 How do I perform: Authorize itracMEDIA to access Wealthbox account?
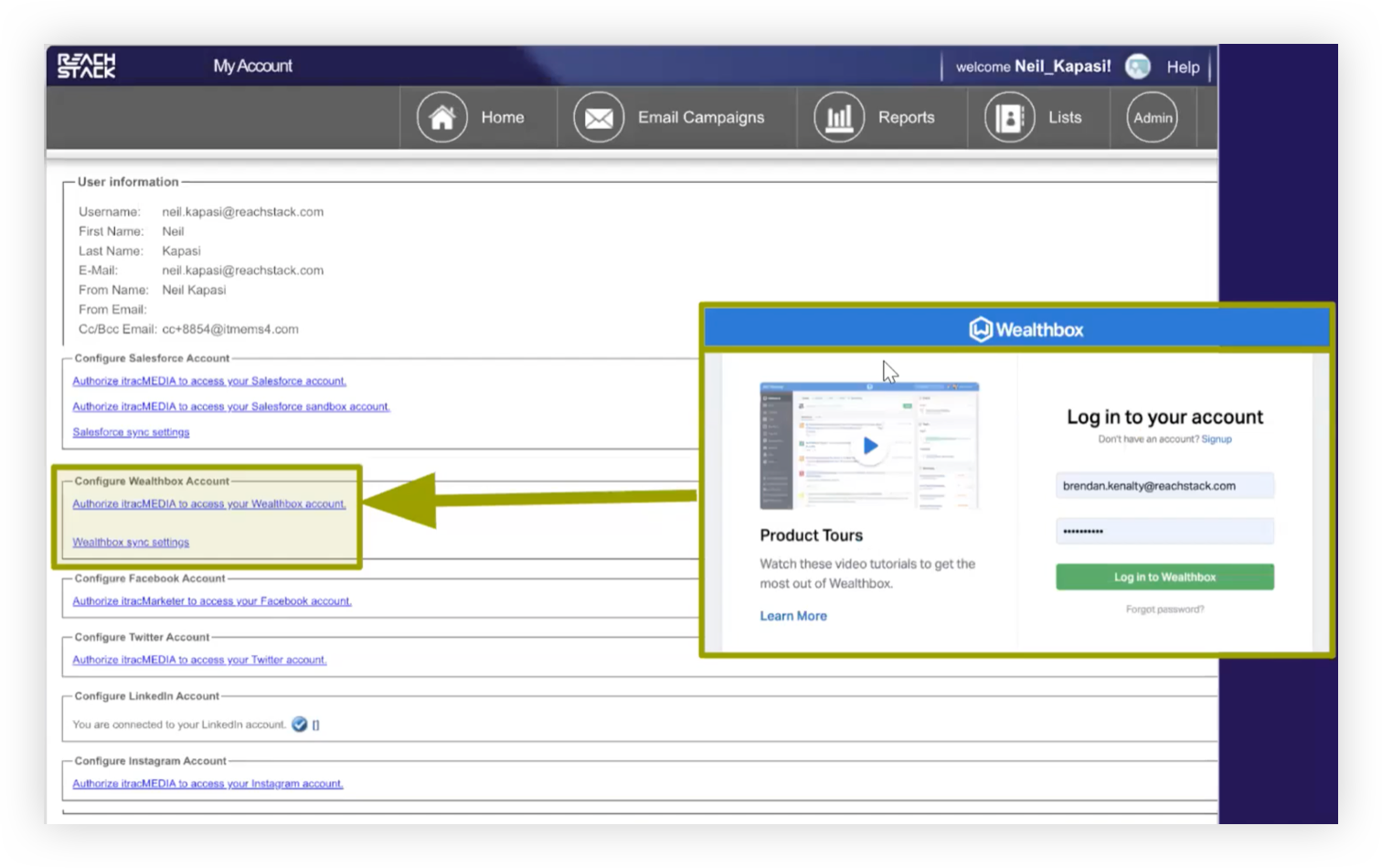209,504
